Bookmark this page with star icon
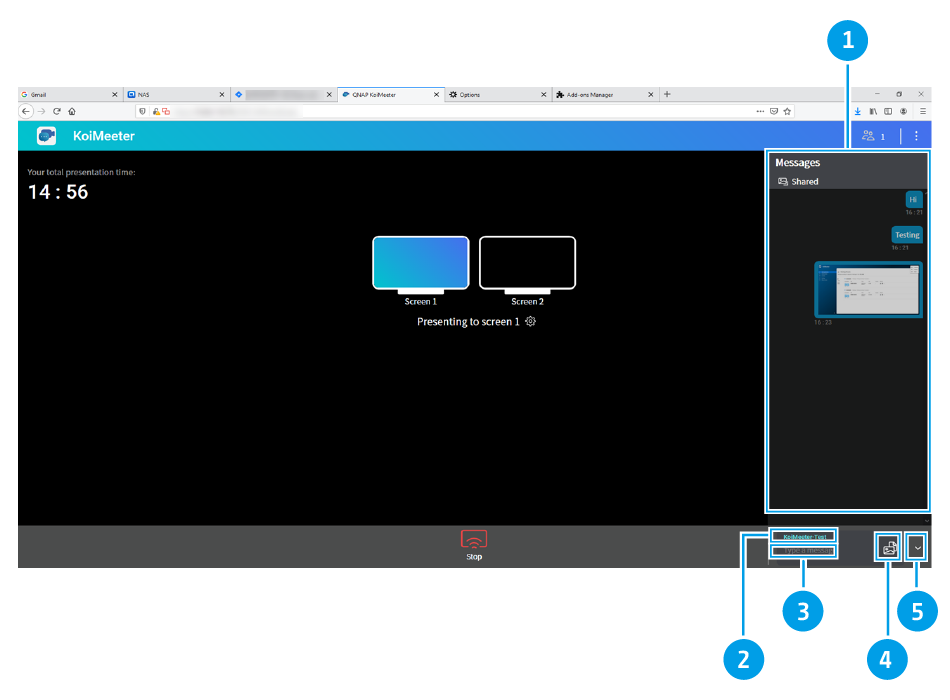The height and width of the screenshot is (700, 950). (788, 111)
